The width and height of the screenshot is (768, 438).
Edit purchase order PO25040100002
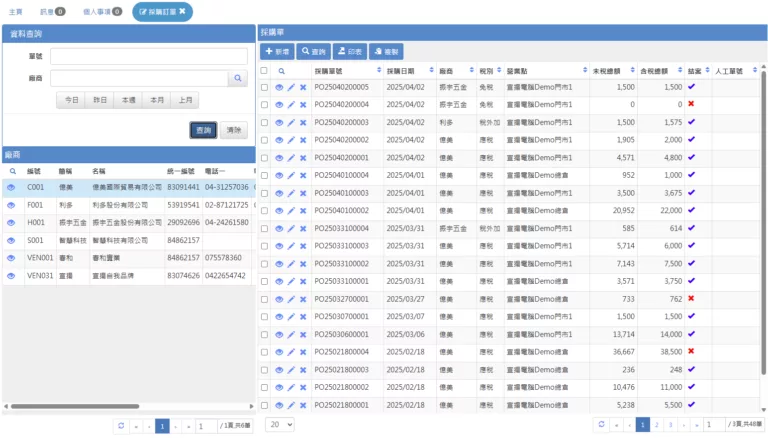[x=291, y=211]
